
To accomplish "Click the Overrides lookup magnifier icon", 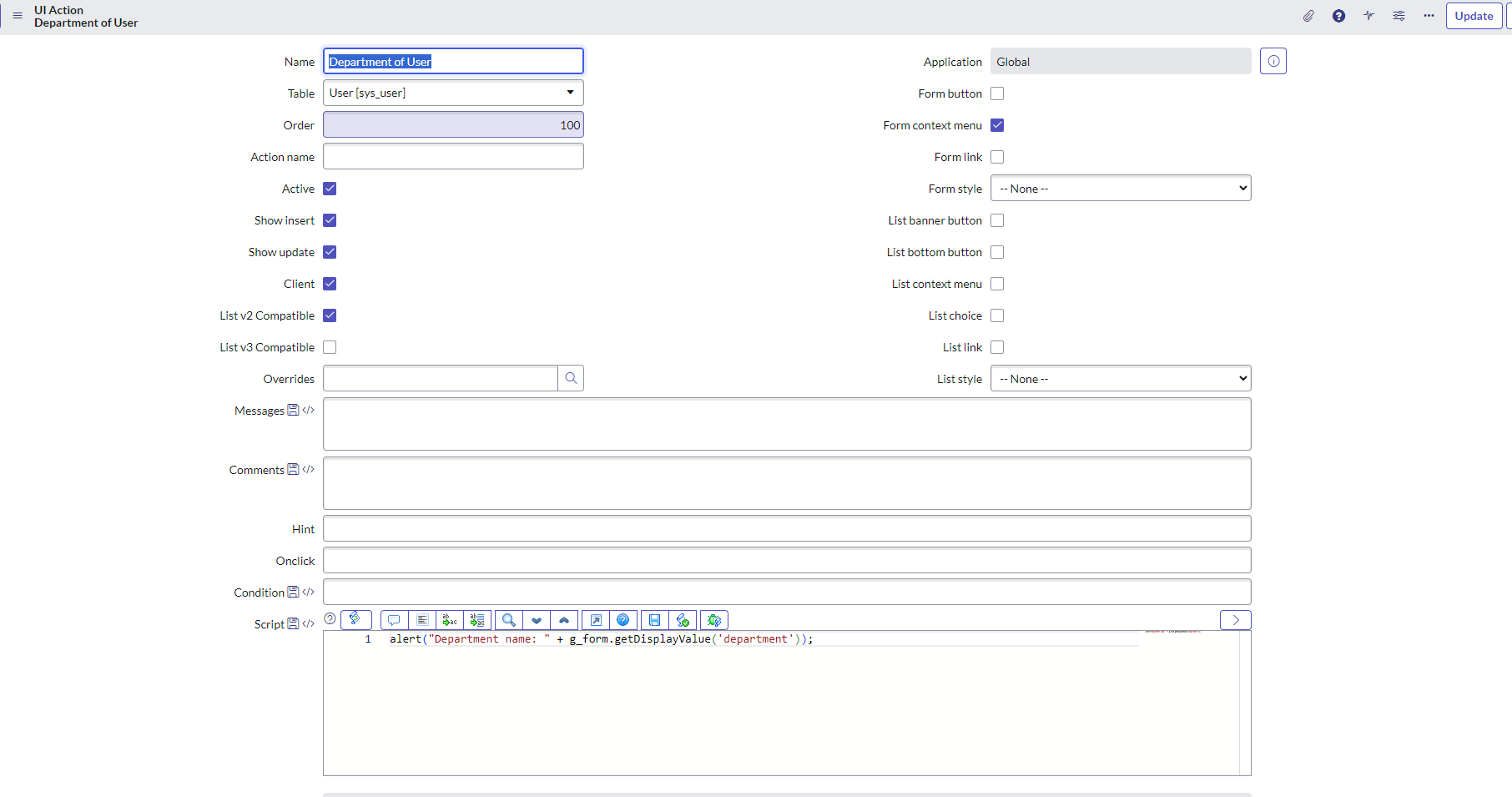I will [571, 378].
